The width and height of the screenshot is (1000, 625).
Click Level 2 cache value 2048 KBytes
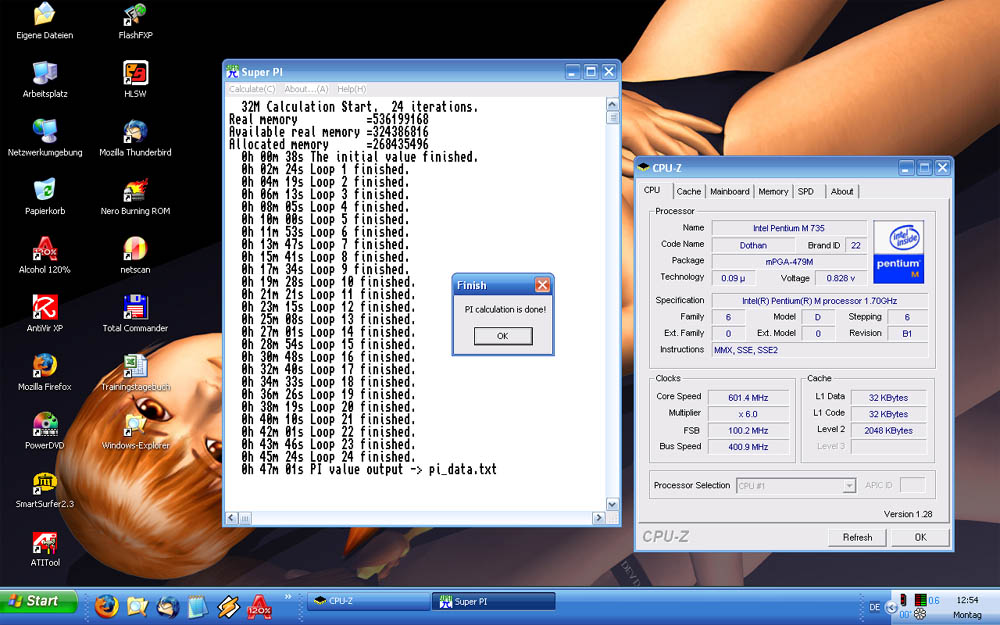point(888,431)
